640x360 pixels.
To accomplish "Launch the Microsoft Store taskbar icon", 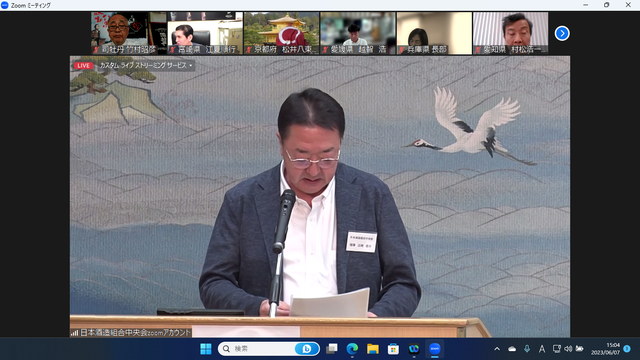I will (x=393, y=349).
